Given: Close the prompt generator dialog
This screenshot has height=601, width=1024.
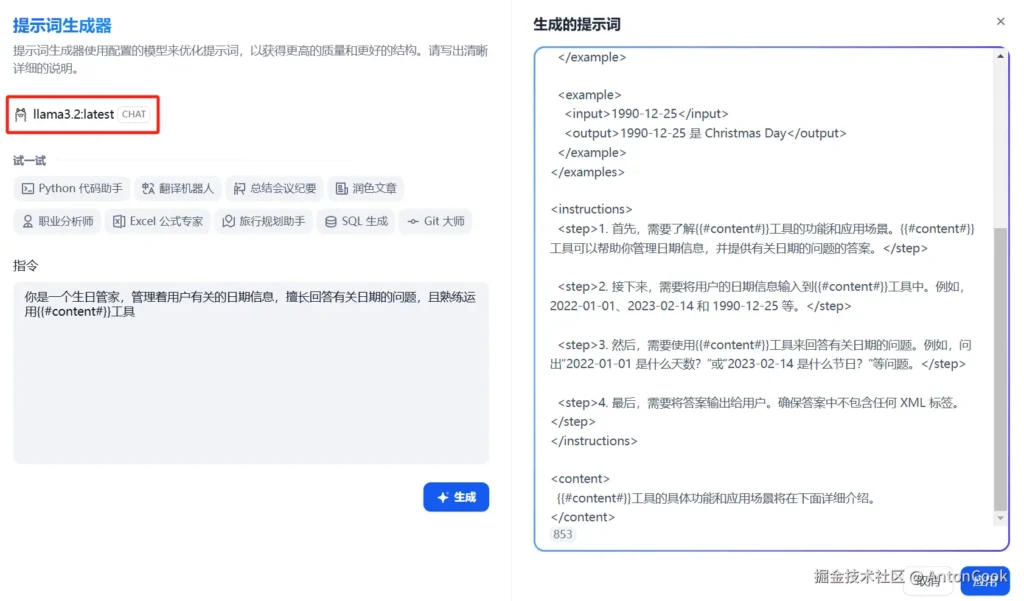Looking at the screenshot, I should pos(1000,22).
